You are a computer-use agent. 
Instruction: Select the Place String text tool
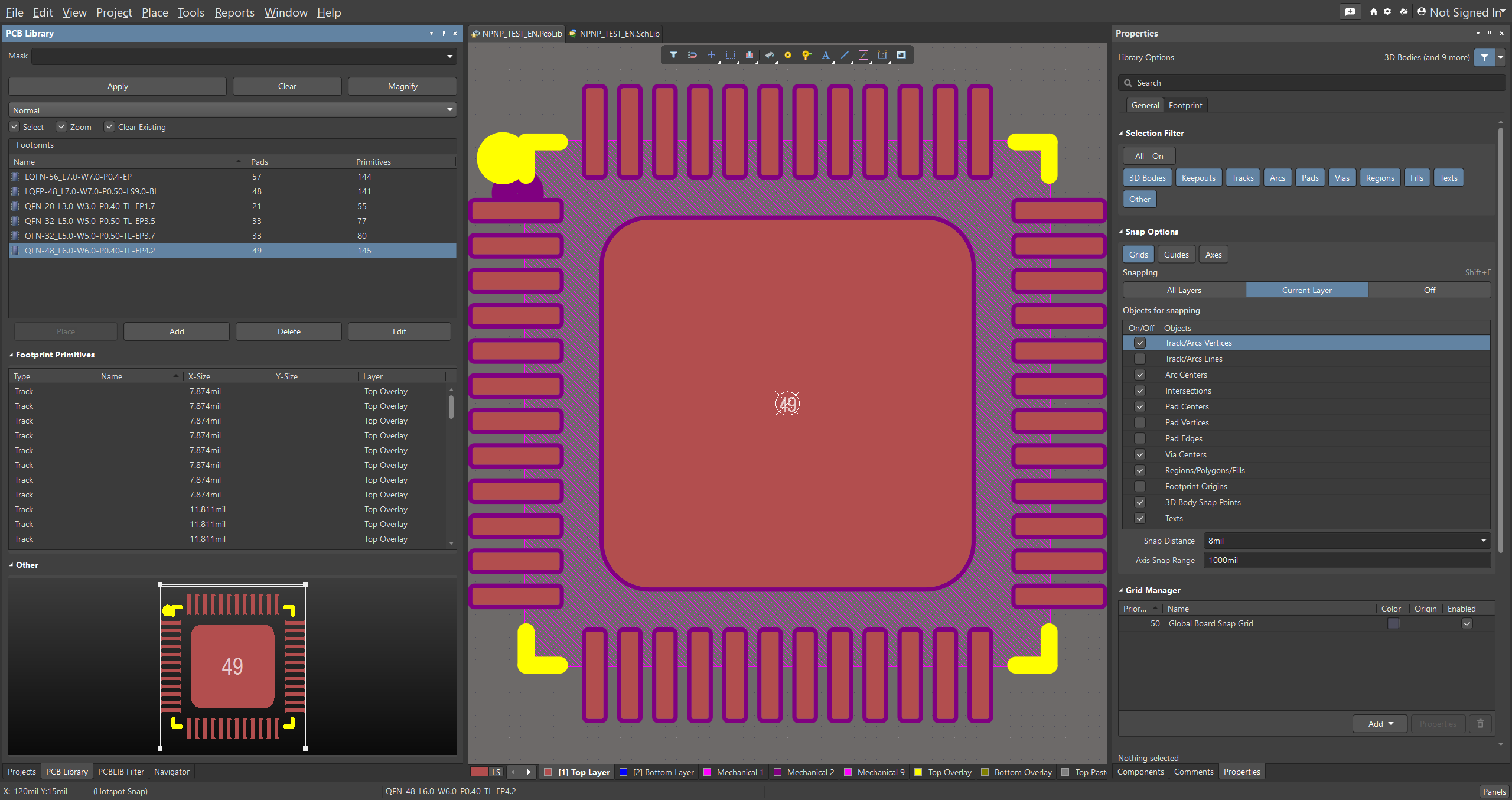826,55
